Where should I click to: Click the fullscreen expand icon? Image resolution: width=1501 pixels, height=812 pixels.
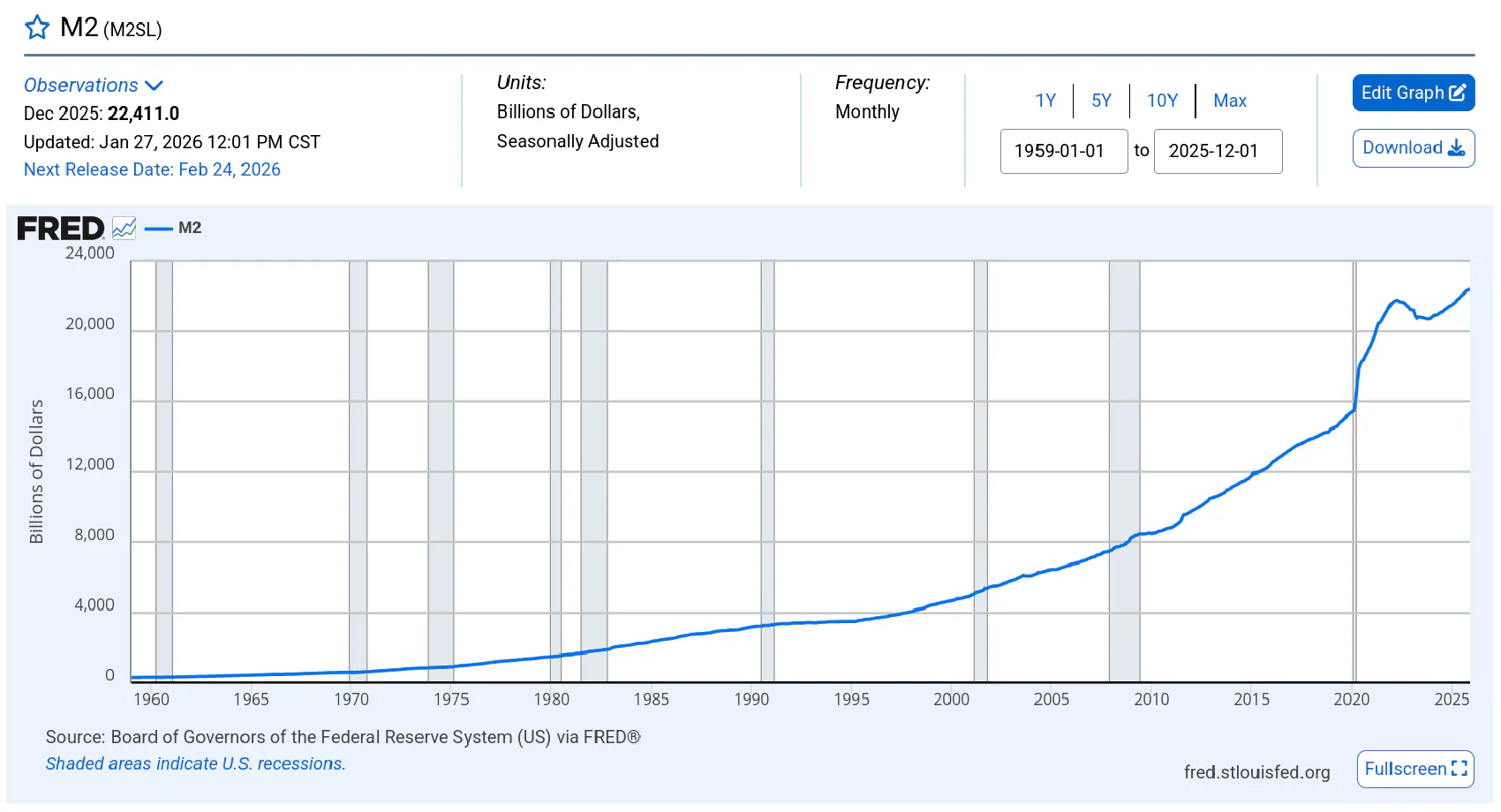pyautogui.click(x=1460, y=769)
